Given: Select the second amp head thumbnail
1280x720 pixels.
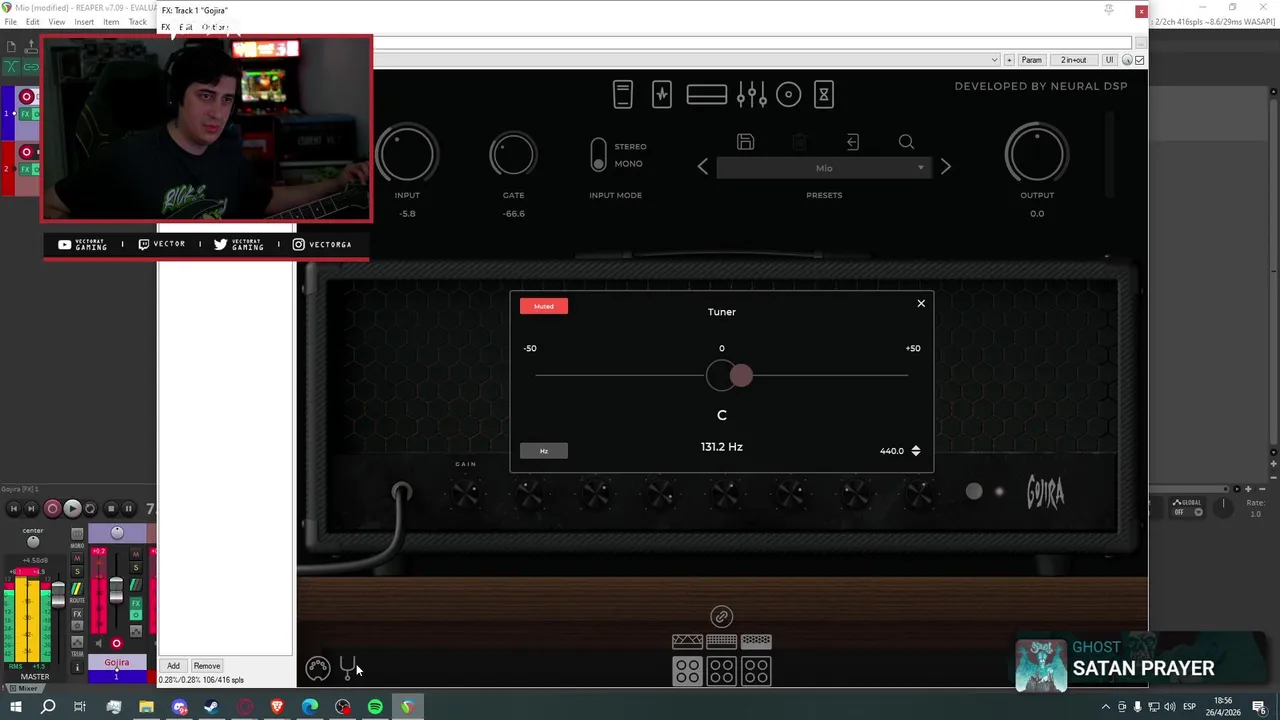Looking at the screenshot, I should coord(721,641).
